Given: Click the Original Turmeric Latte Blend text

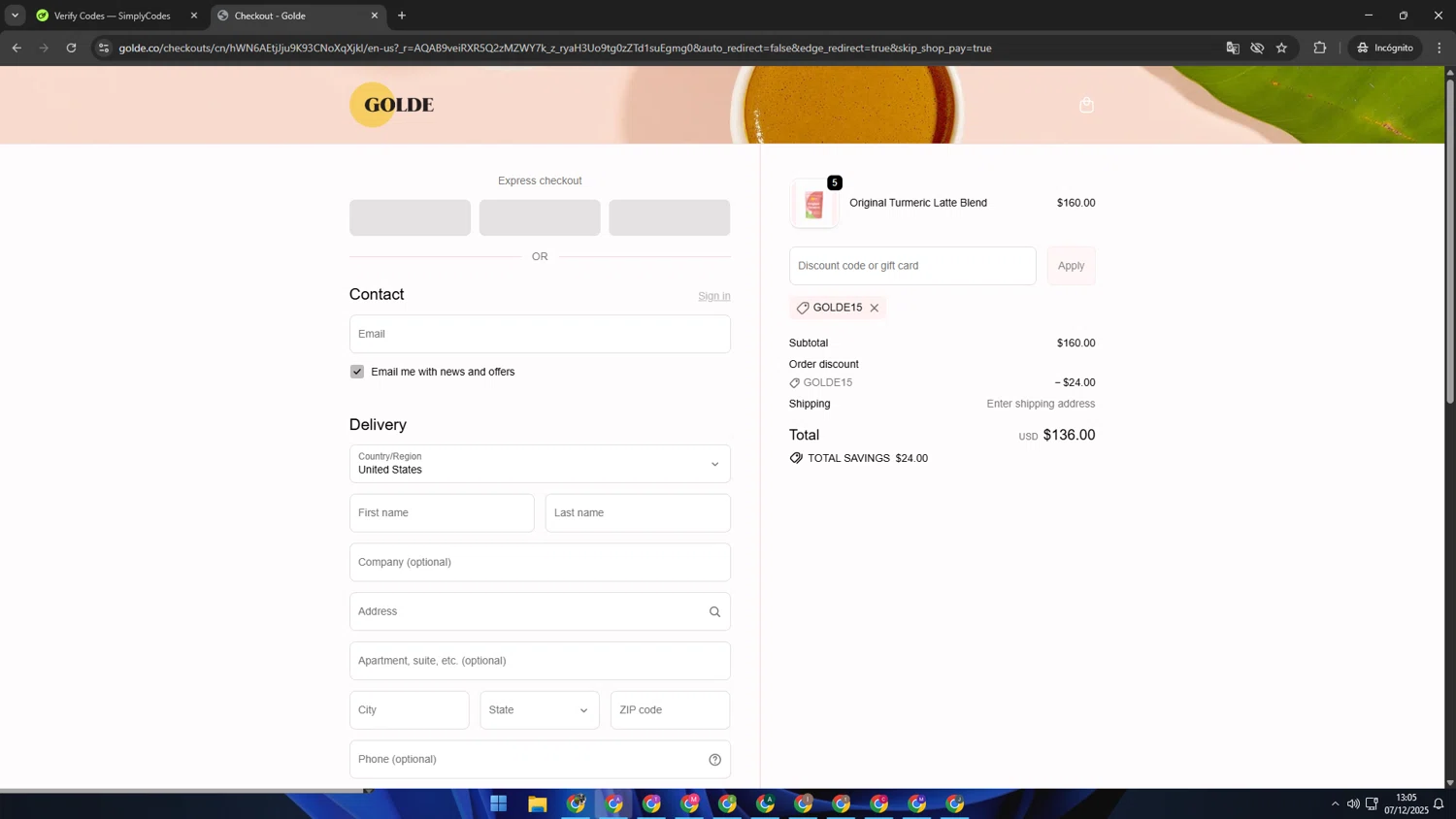Looking at the screenshot, I should click(x=918, y=203).
